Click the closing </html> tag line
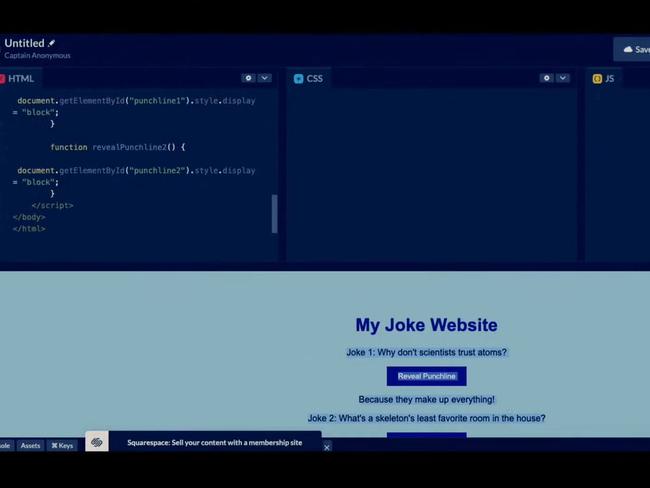 [x=29, y=228]
